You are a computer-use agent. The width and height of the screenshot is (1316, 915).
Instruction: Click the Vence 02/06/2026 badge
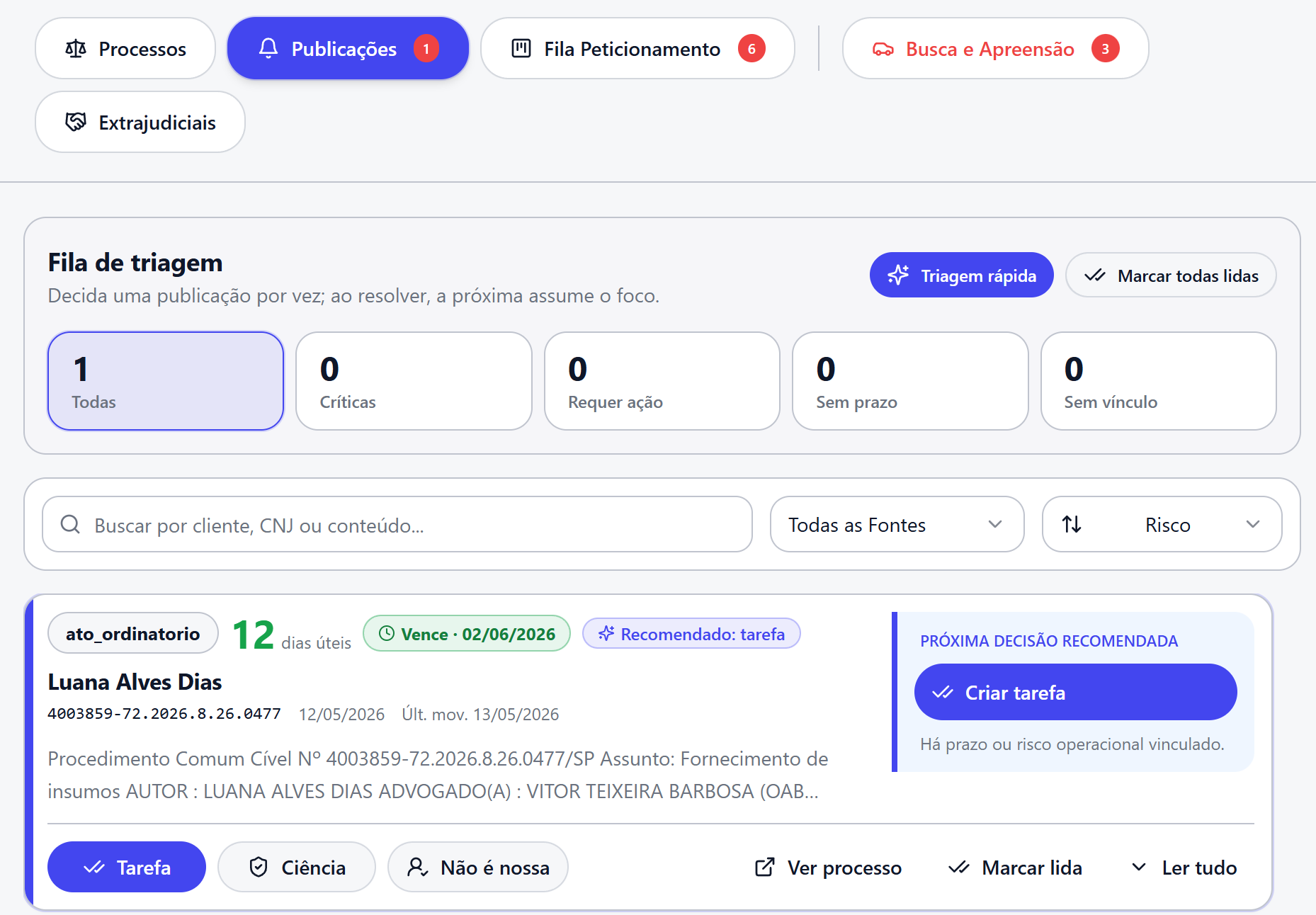467,633
